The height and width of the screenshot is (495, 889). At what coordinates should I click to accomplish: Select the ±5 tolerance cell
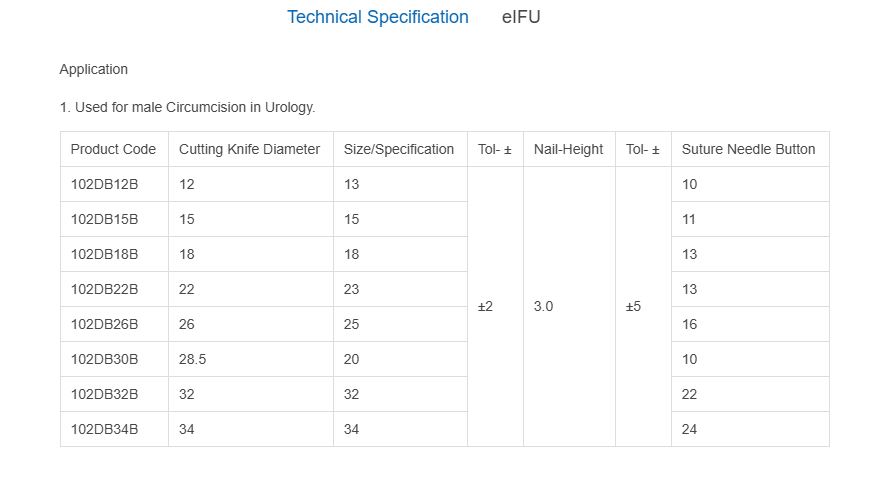[633, 307]
